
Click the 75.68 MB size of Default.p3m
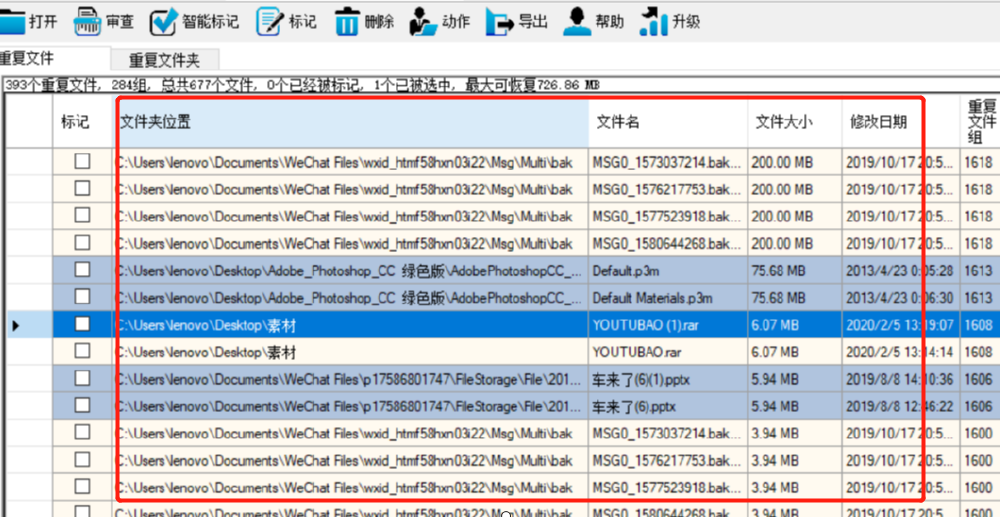tap(778, 271)
